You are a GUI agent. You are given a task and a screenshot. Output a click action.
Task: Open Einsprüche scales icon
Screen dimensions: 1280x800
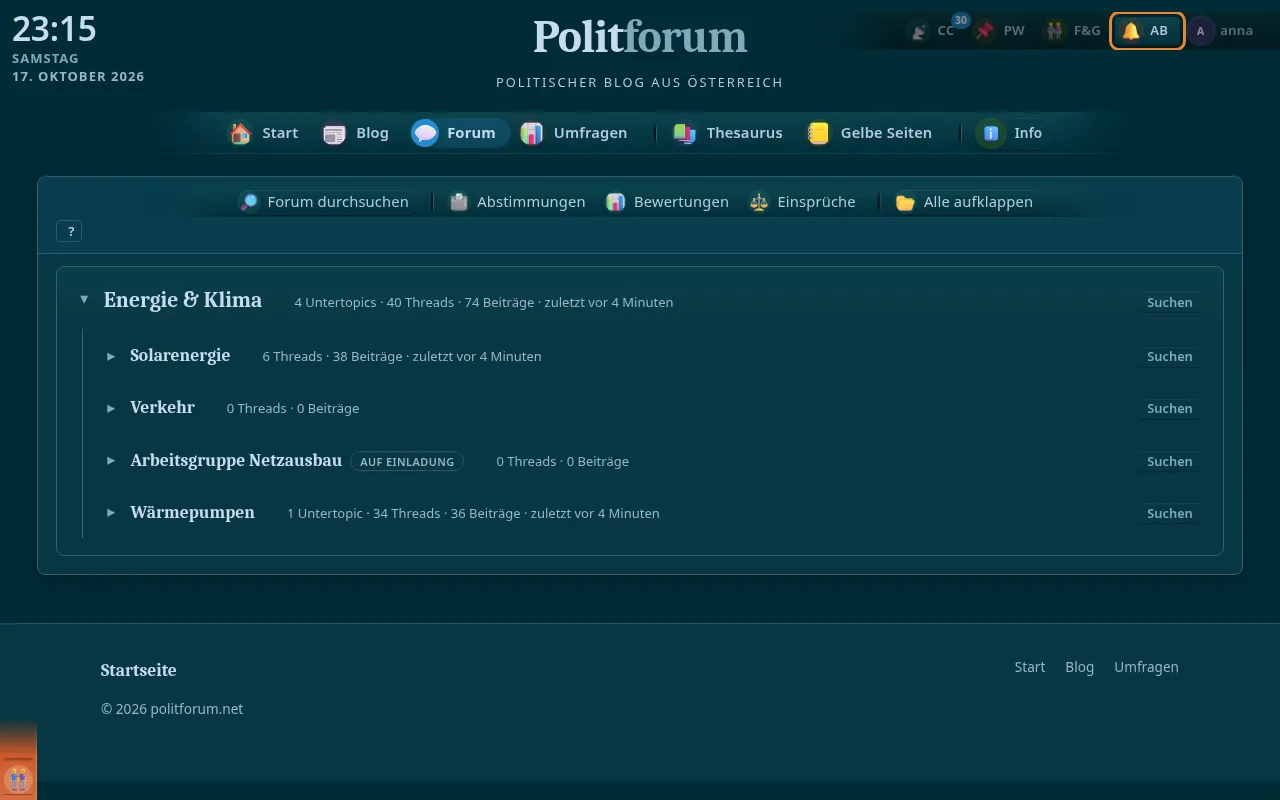pos(760,202)
